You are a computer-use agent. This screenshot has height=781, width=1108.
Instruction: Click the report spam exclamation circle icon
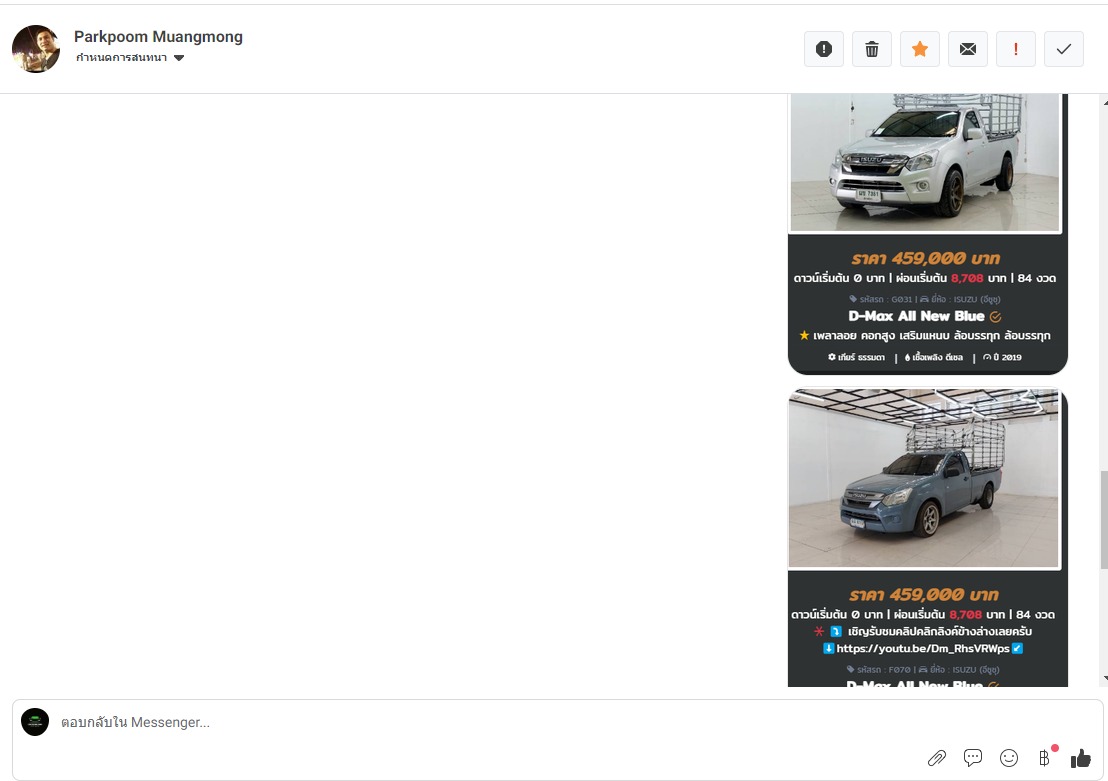(824, 49)
